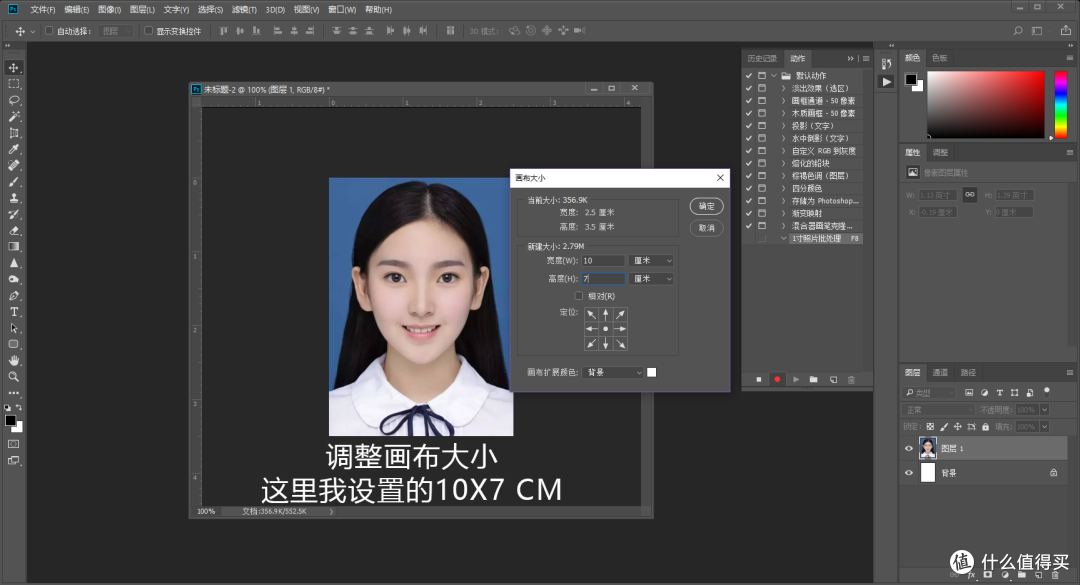Image resolution: width=1080 pixels, height=585 pixels.
Task: Switch to the 通道 panel tab
Action: point(939,371)
